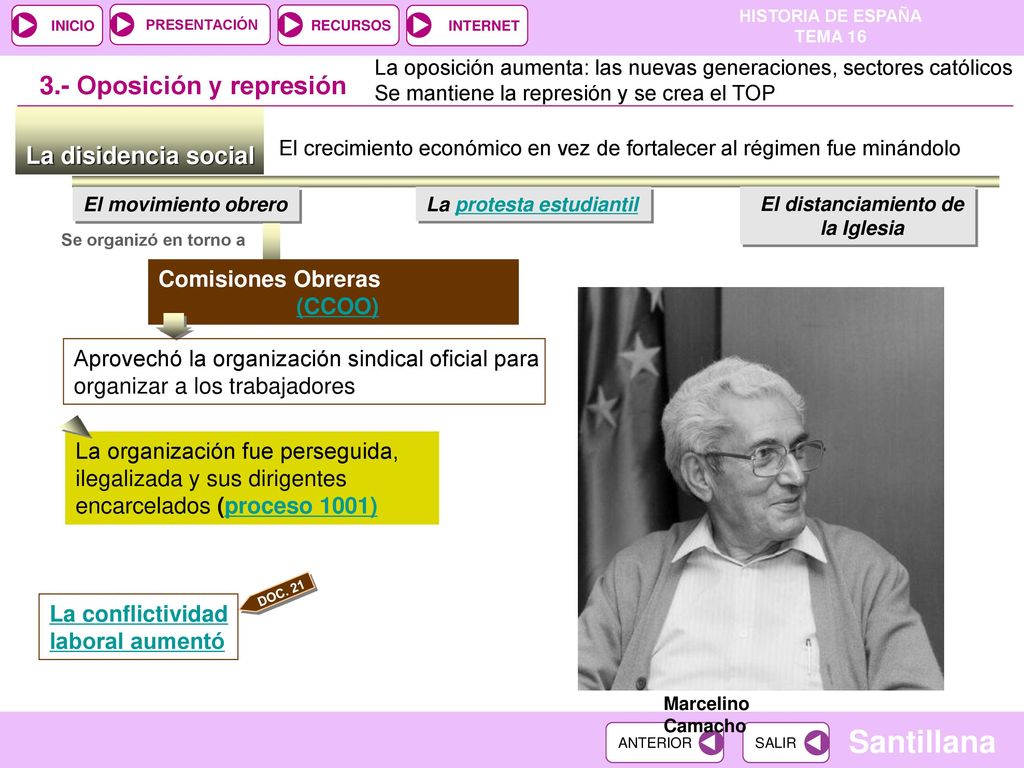
Task: Select El distanciamiento de la Iglesia box
Action: click(x=859, y=216)
